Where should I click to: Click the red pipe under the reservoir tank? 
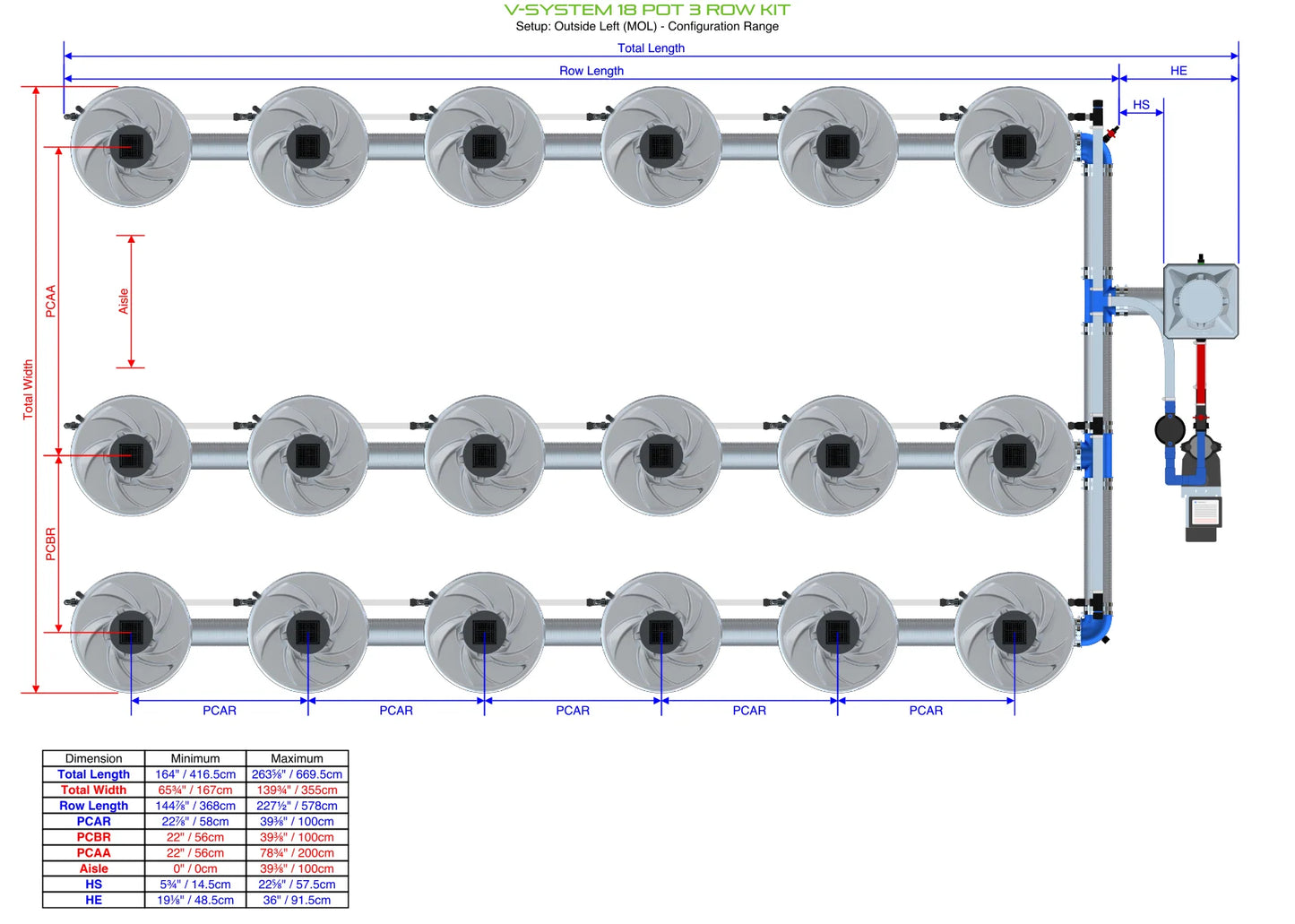(x=1201, y=374)
